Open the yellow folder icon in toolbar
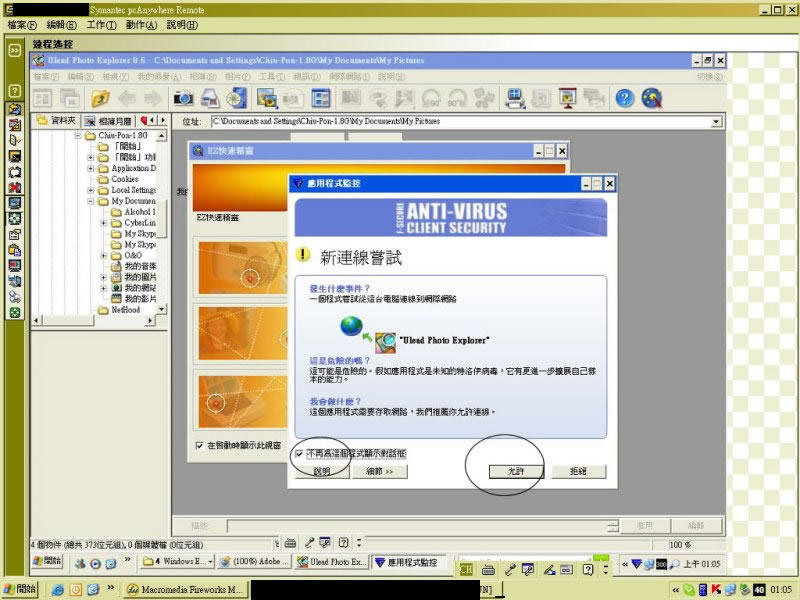800x600 pixels. point(100,98)
